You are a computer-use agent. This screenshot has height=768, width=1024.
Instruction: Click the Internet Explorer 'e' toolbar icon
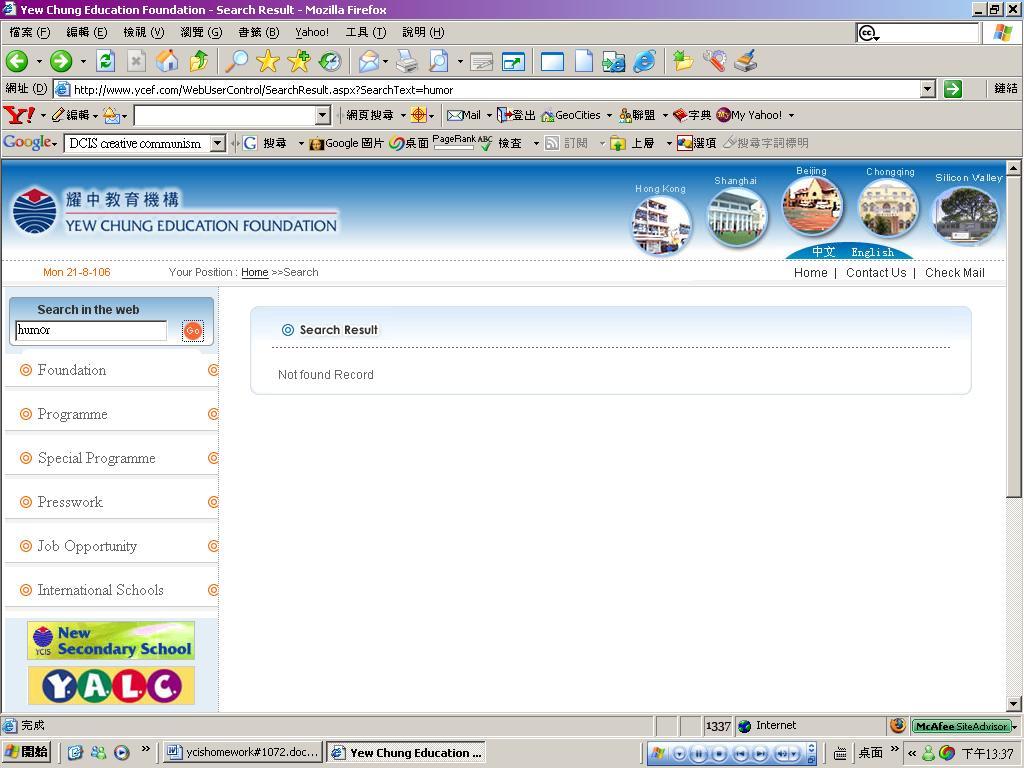coord(645,61)
